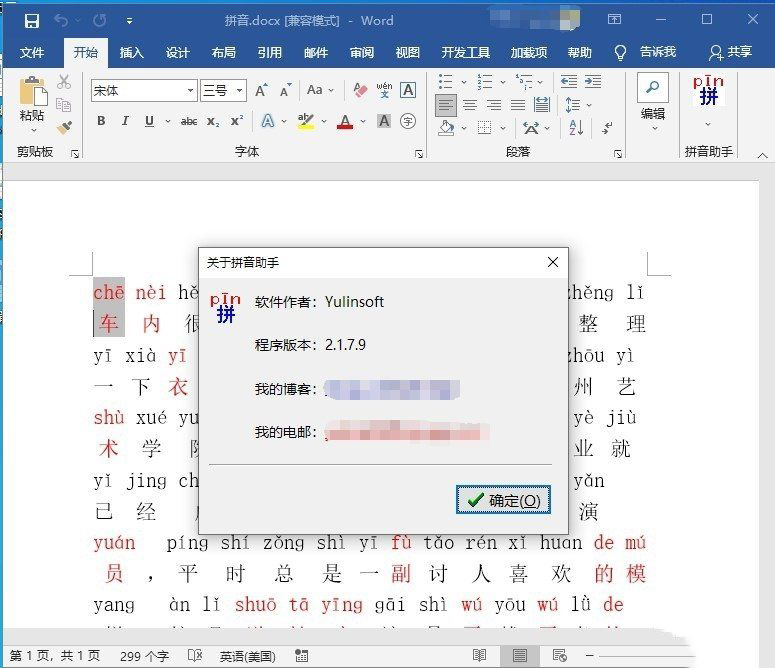775x668 pixels.
Task: Click the Increase font size icon
Action: 261,90
